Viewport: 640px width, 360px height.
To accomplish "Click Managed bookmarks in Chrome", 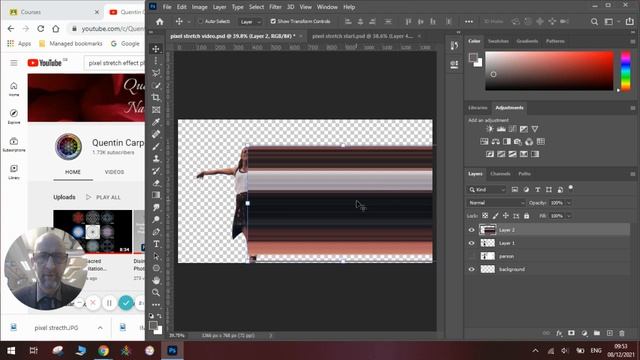I will tap(71, 44).
